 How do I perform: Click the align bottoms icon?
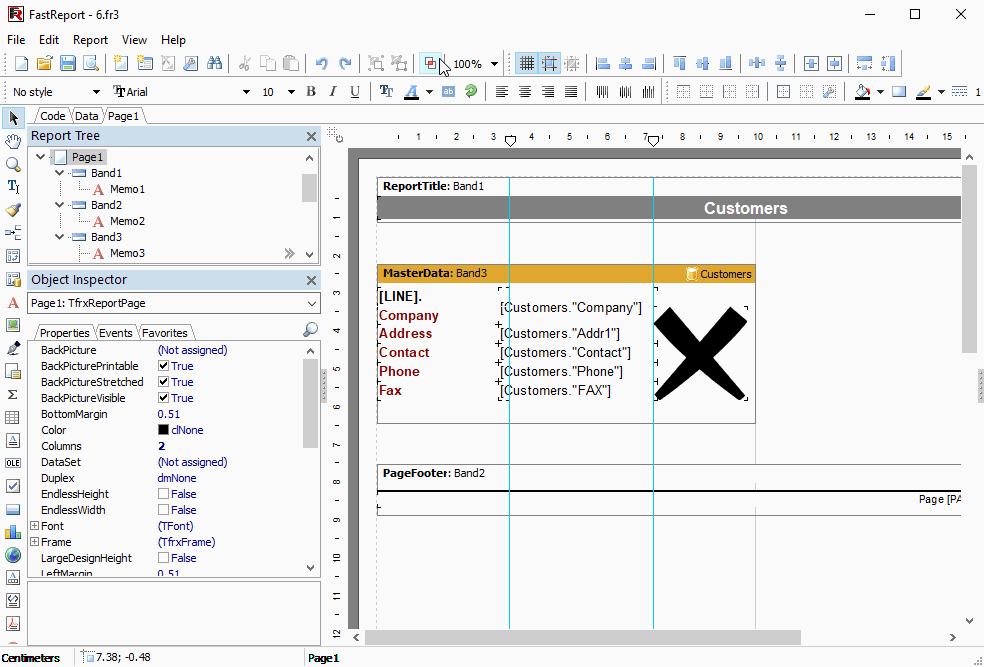point(725,63)
